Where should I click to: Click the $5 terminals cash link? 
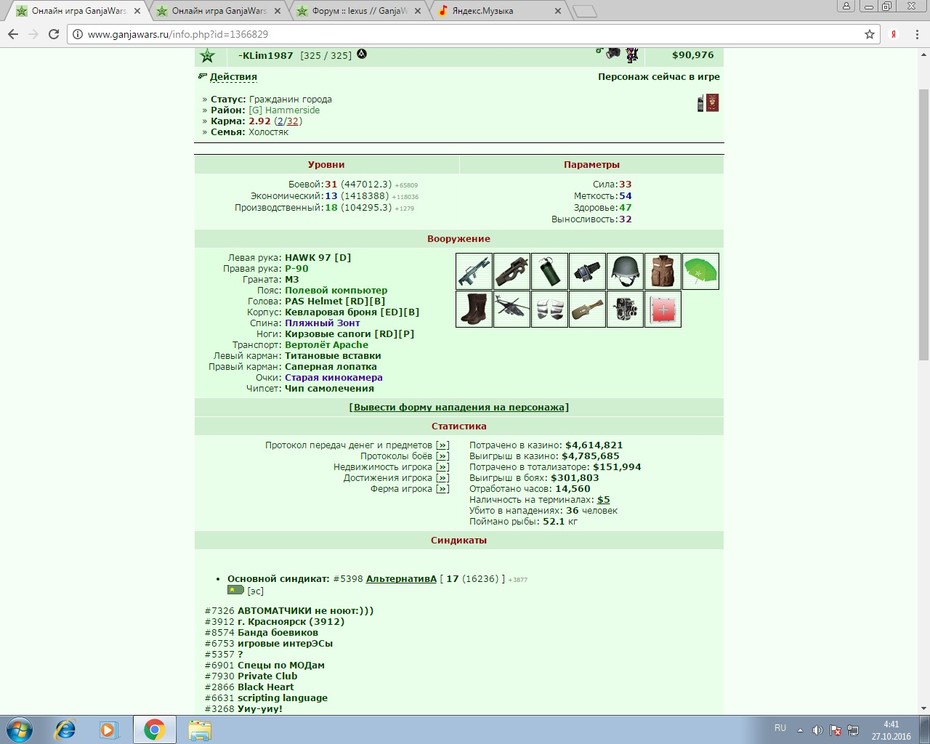[x=603, y=500]
